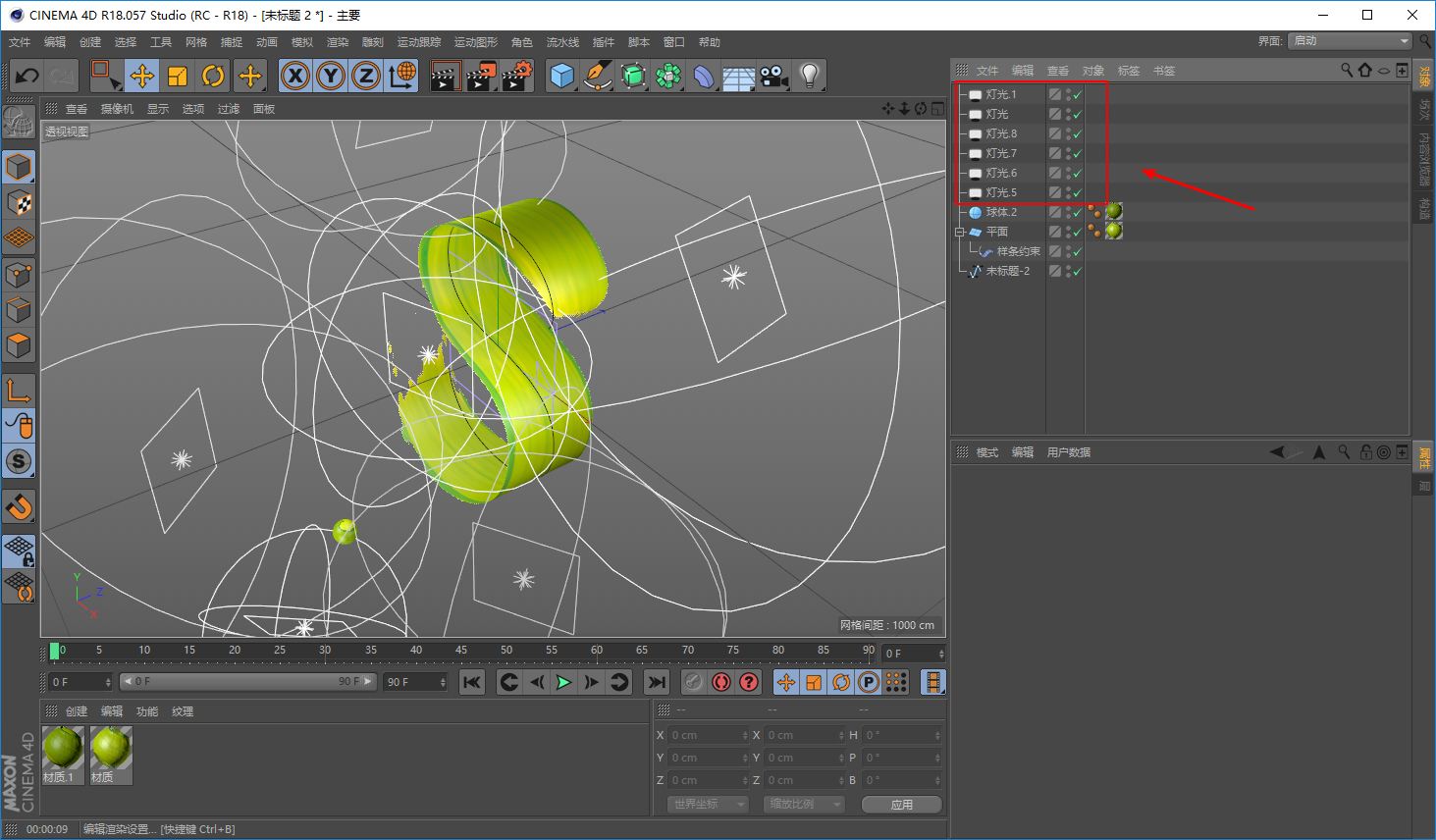Add a camera object

774,76
